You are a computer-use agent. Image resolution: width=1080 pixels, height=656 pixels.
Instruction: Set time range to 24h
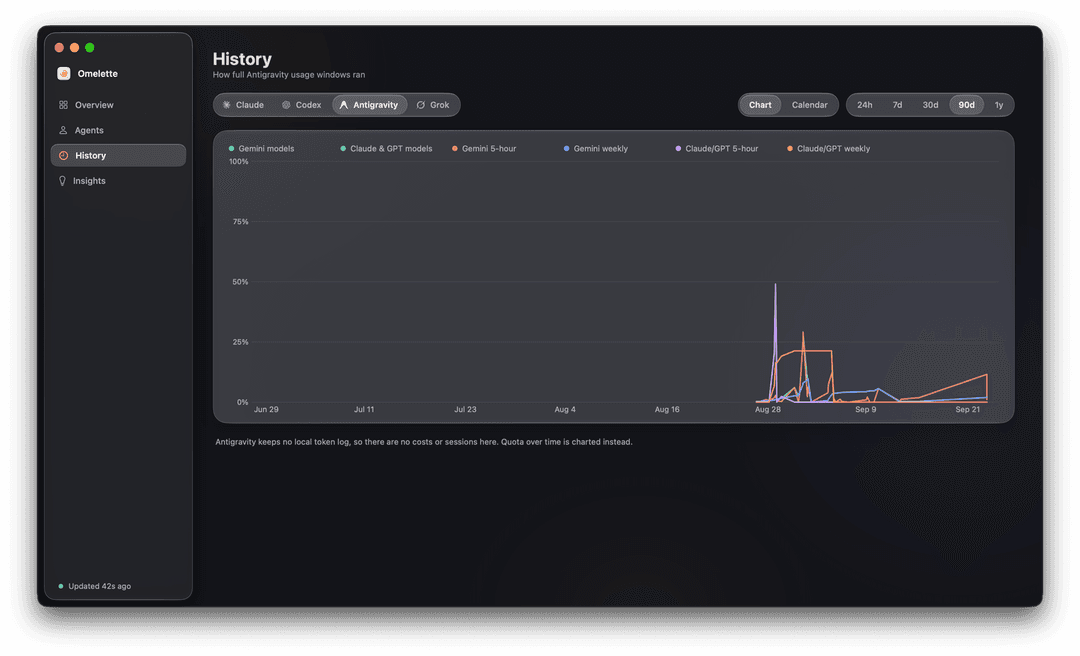click(864, 105)
